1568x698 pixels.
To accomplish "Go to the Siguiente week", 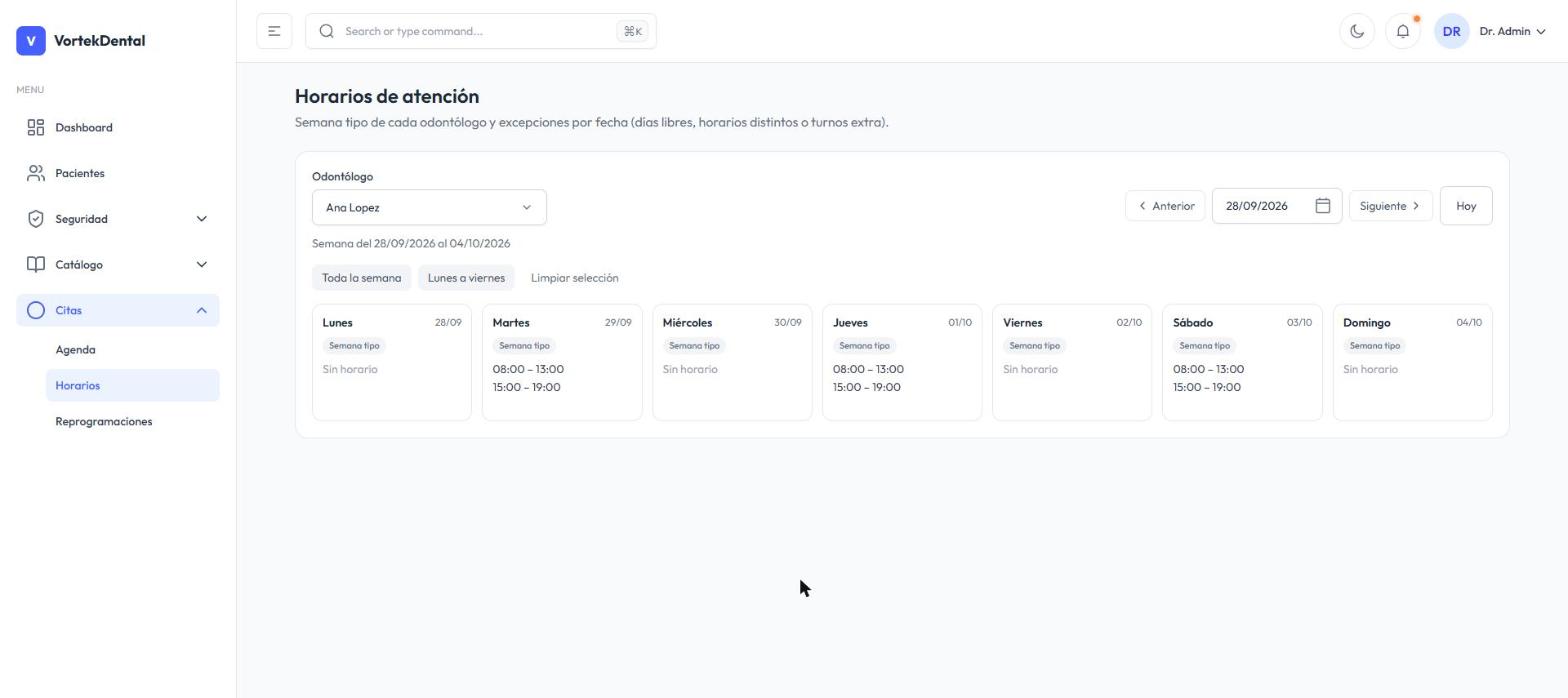I will click(1390, 206).
